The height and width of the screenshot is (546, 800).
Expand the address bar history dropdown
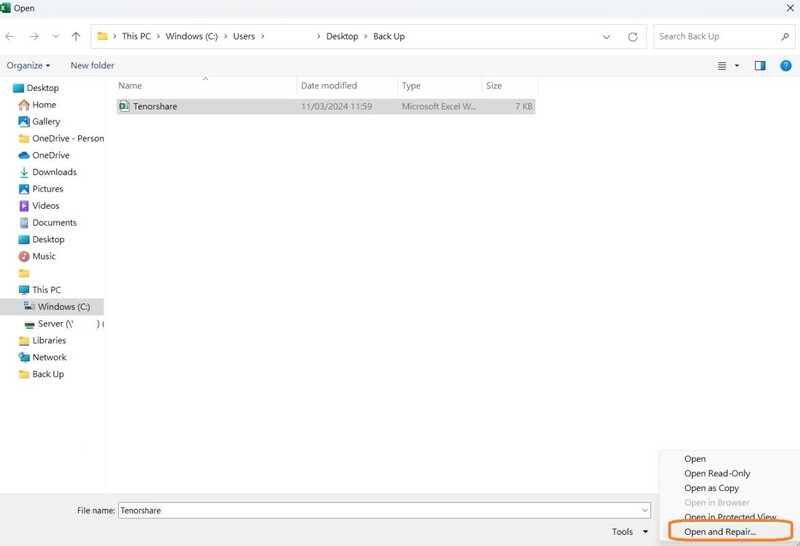pos(606,37)
